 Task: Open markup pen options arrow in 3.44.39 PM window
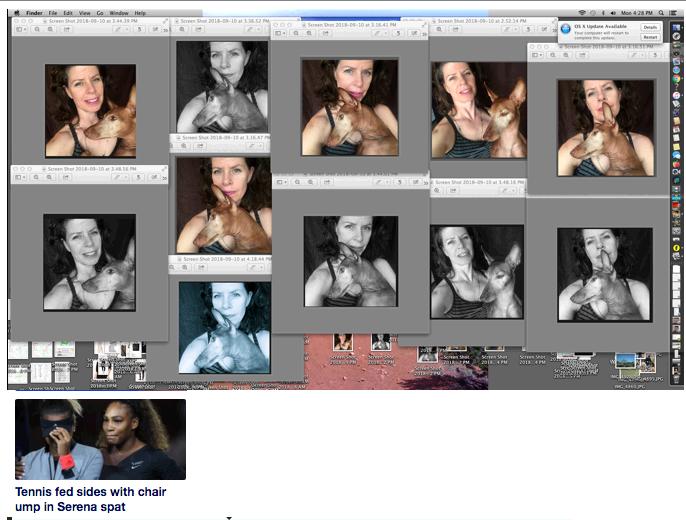point(127,29)
